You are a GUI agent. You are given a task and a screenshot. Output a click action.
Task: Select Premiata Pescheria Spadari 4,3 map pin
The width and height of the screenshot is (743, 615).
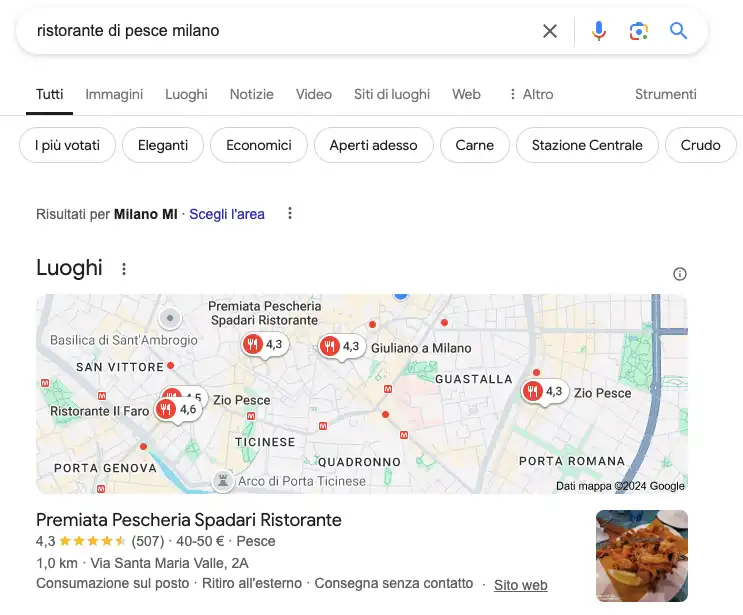[264, 344]
